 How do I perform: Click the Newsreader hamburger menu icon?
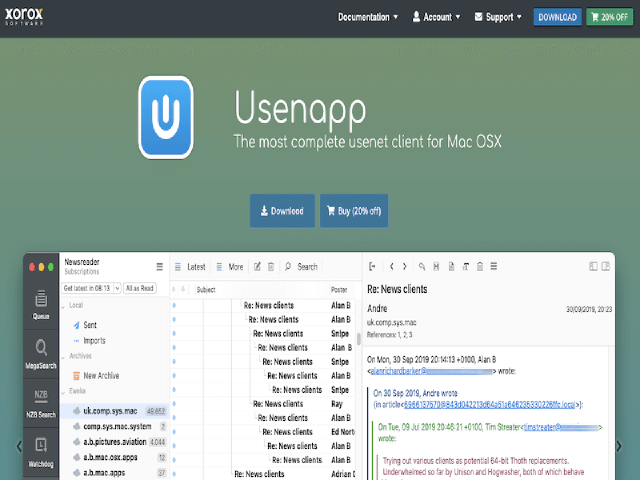coord(160,267)
